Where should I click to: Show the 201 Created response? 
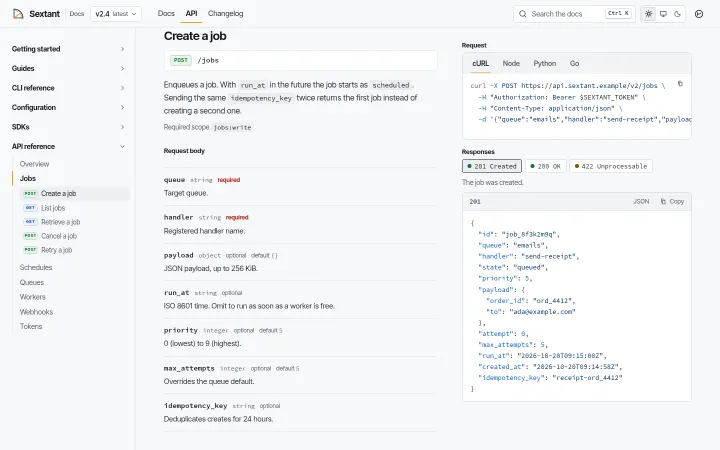click(492, 166)
